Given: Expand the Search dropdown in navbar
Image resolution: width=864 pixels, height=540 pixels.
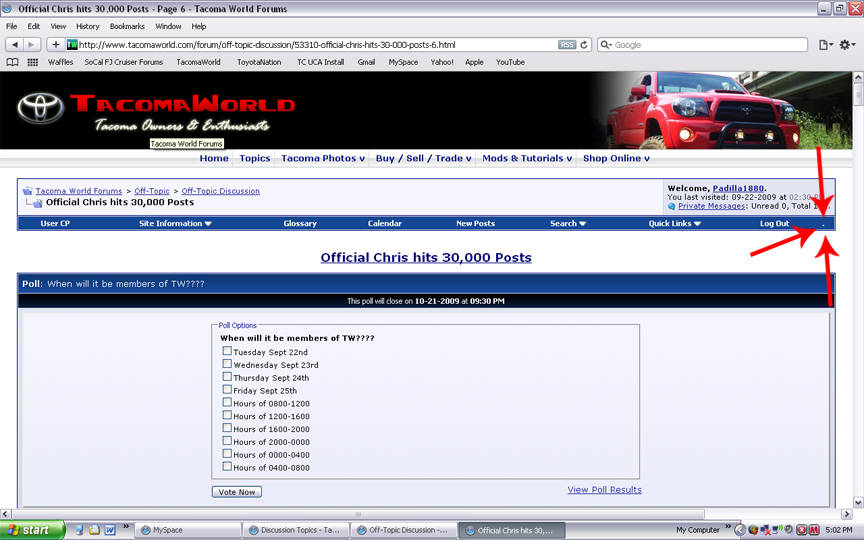Looking at the screenshot, I should (568, 223).
